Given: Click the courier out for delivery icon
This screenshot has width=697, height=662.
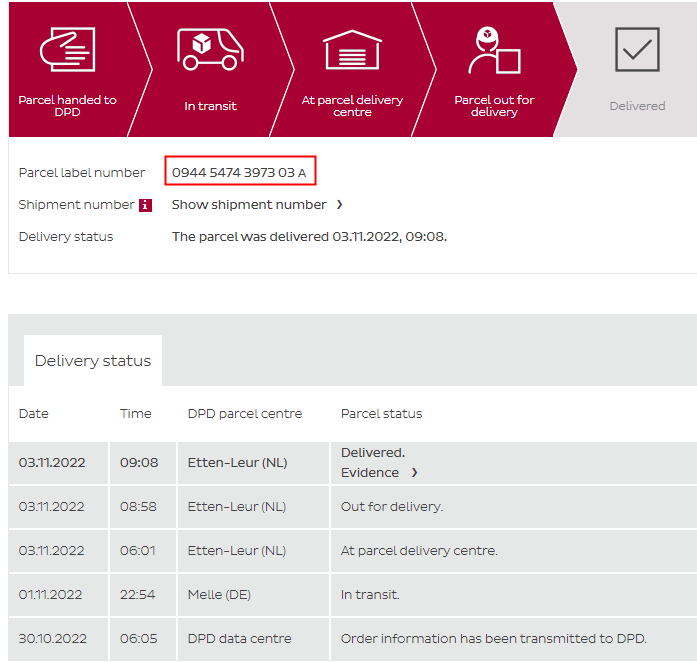Looking at the screenshot, I should 494,50.
